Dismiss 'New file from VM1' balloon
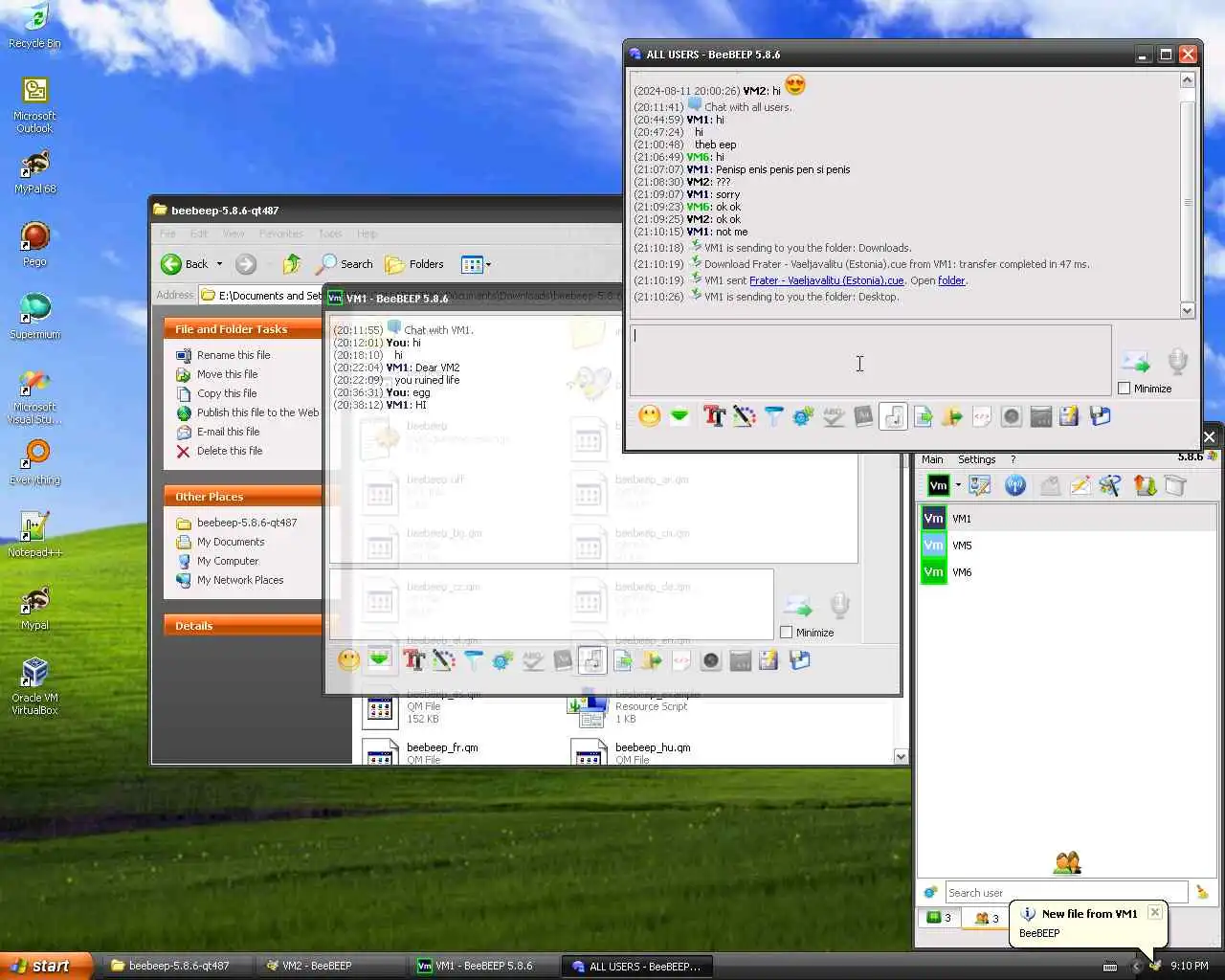The height and width of the screenshot is (980, 1225). pyautogui.click(x=1155, y=912)
